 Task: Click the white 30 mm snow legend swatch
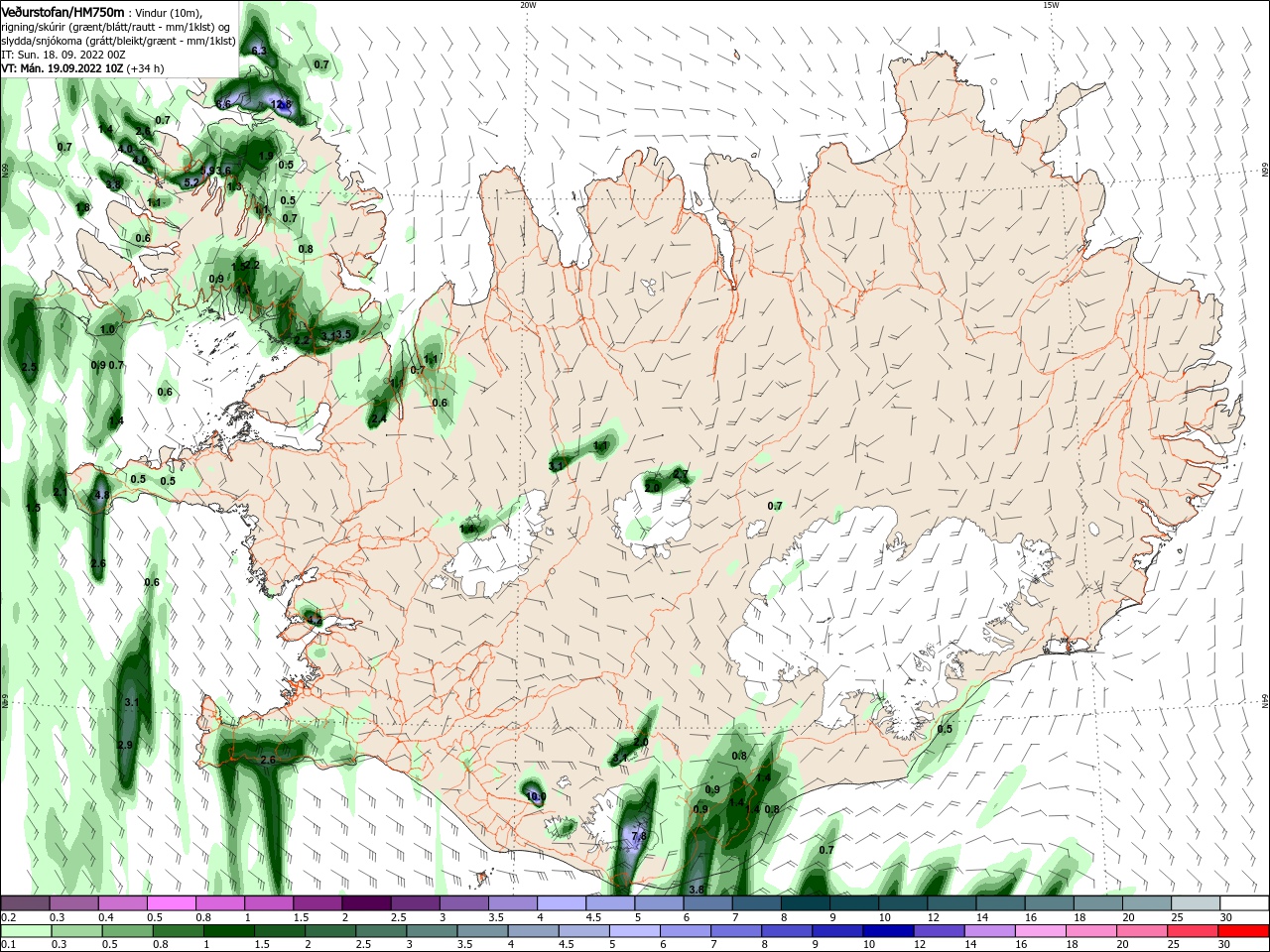(1242, 903)
